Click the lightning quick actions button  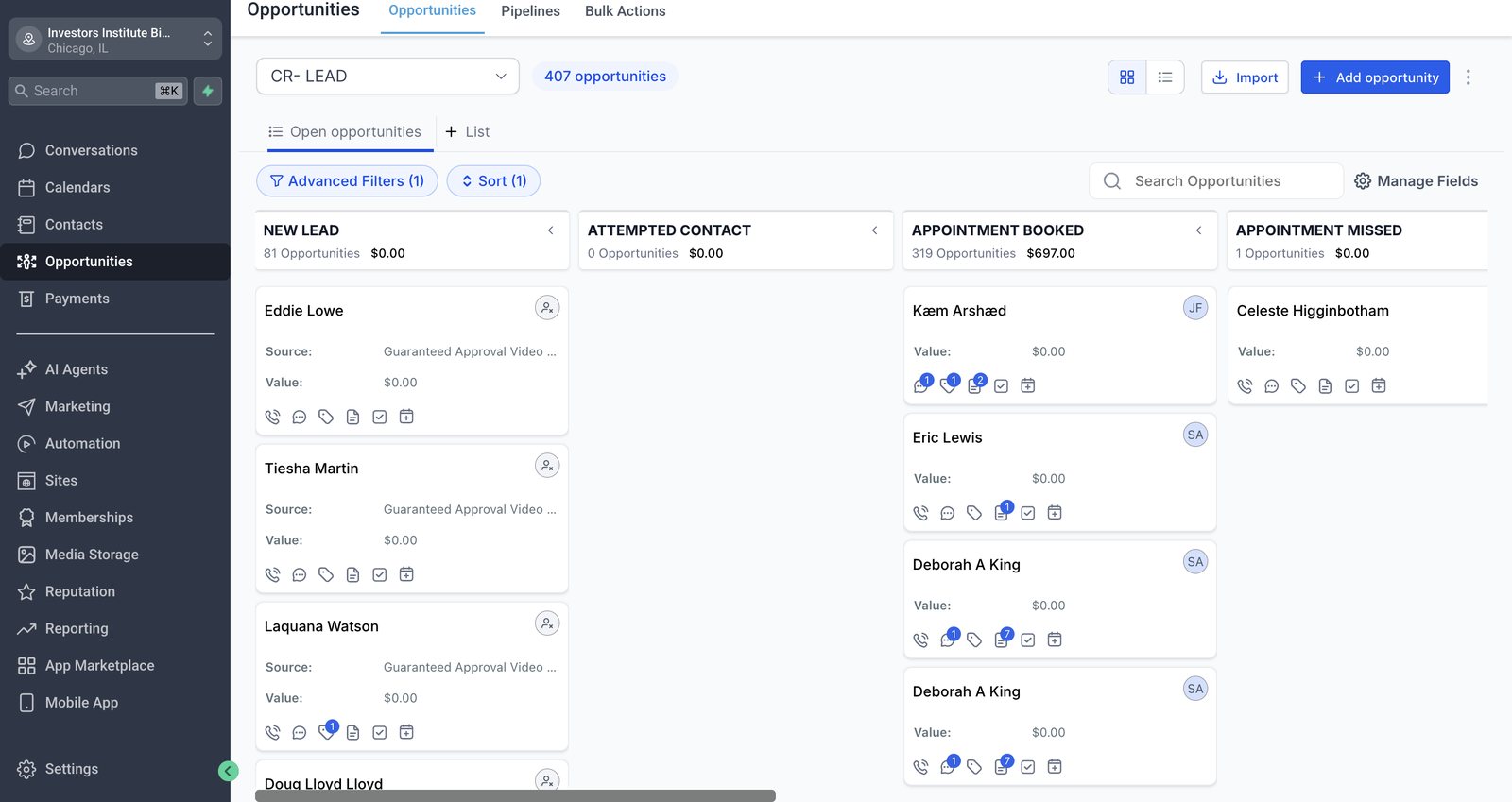pos(208,91)
